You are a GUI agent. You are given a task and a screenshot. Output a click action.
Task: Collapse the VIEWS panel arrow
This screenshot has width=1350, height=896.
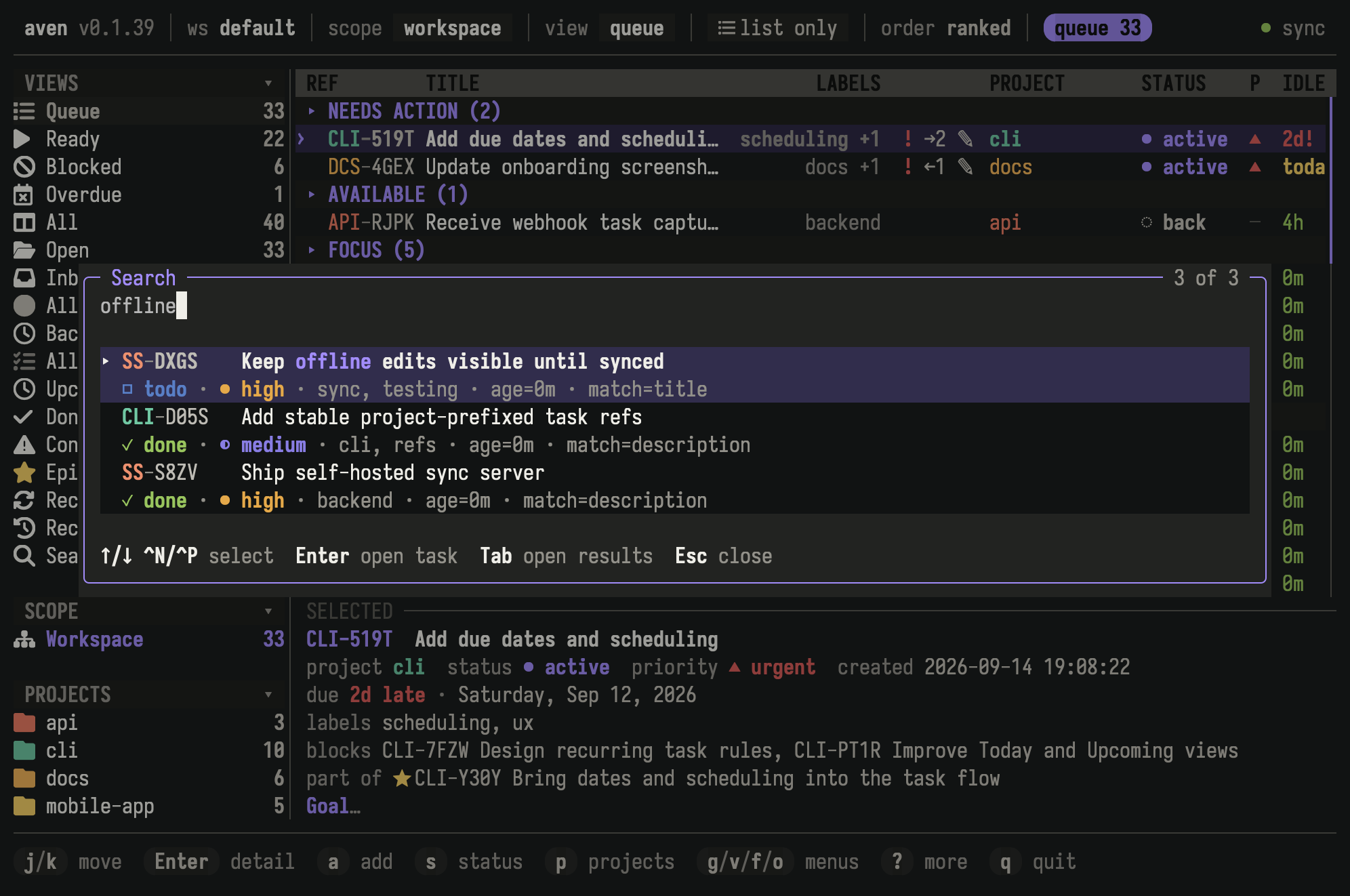click(x=268, y=83)
